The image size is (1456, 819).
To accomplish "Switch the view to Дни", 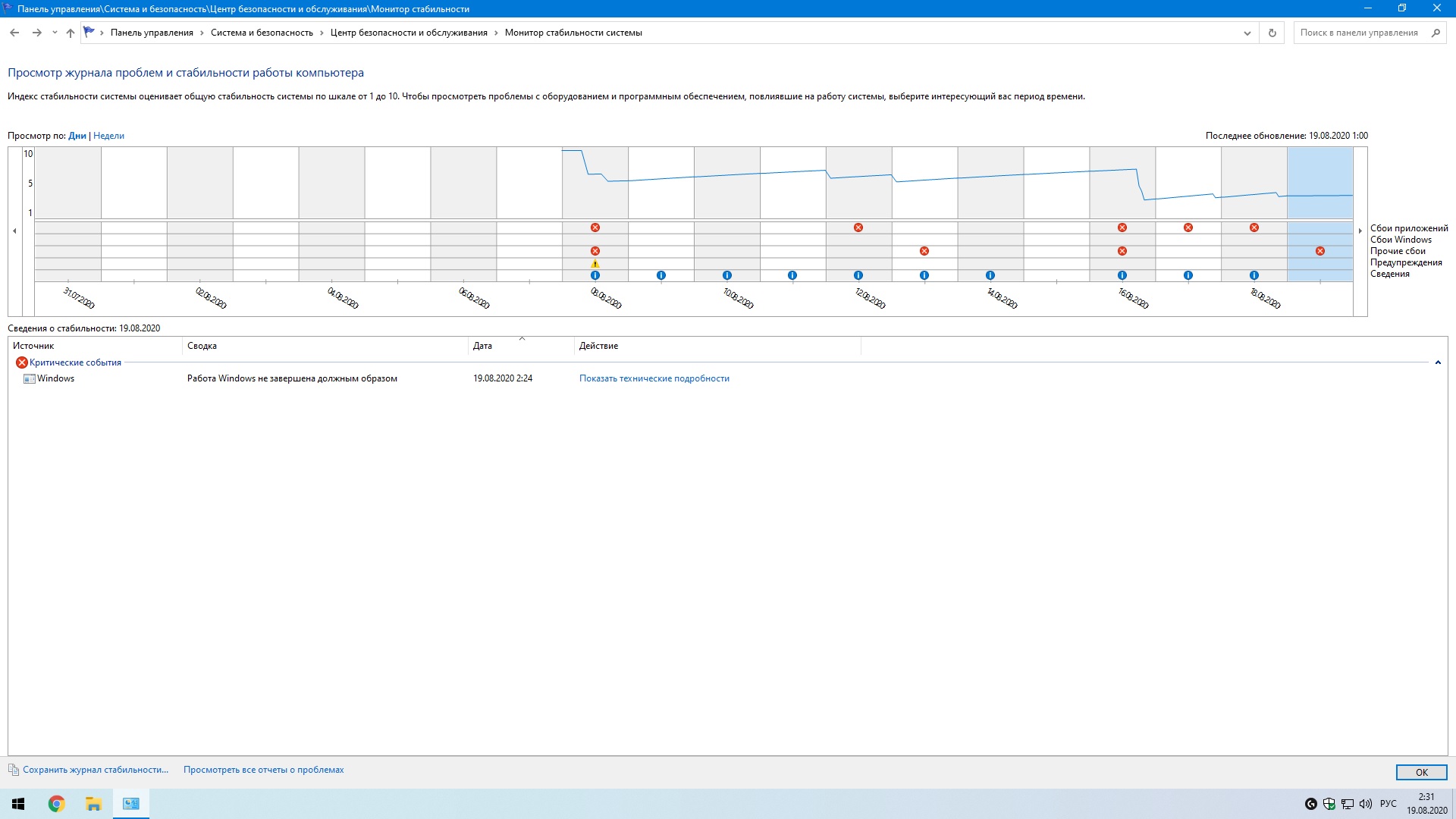I will click(77, 136).
